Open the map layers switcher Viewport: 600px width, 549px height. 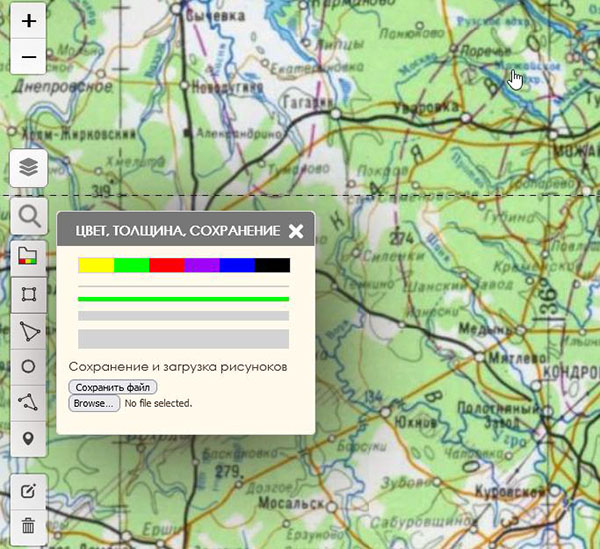28,167
